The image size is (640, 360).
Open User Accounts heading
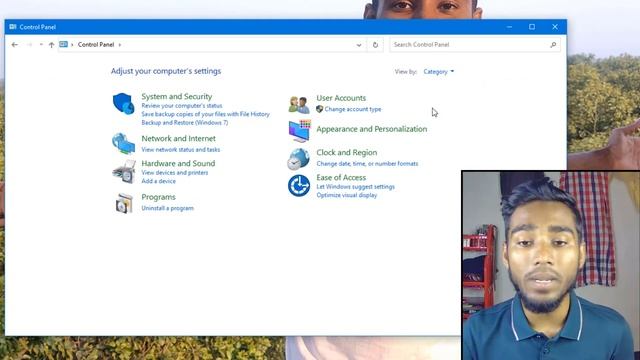pos(341,98)
